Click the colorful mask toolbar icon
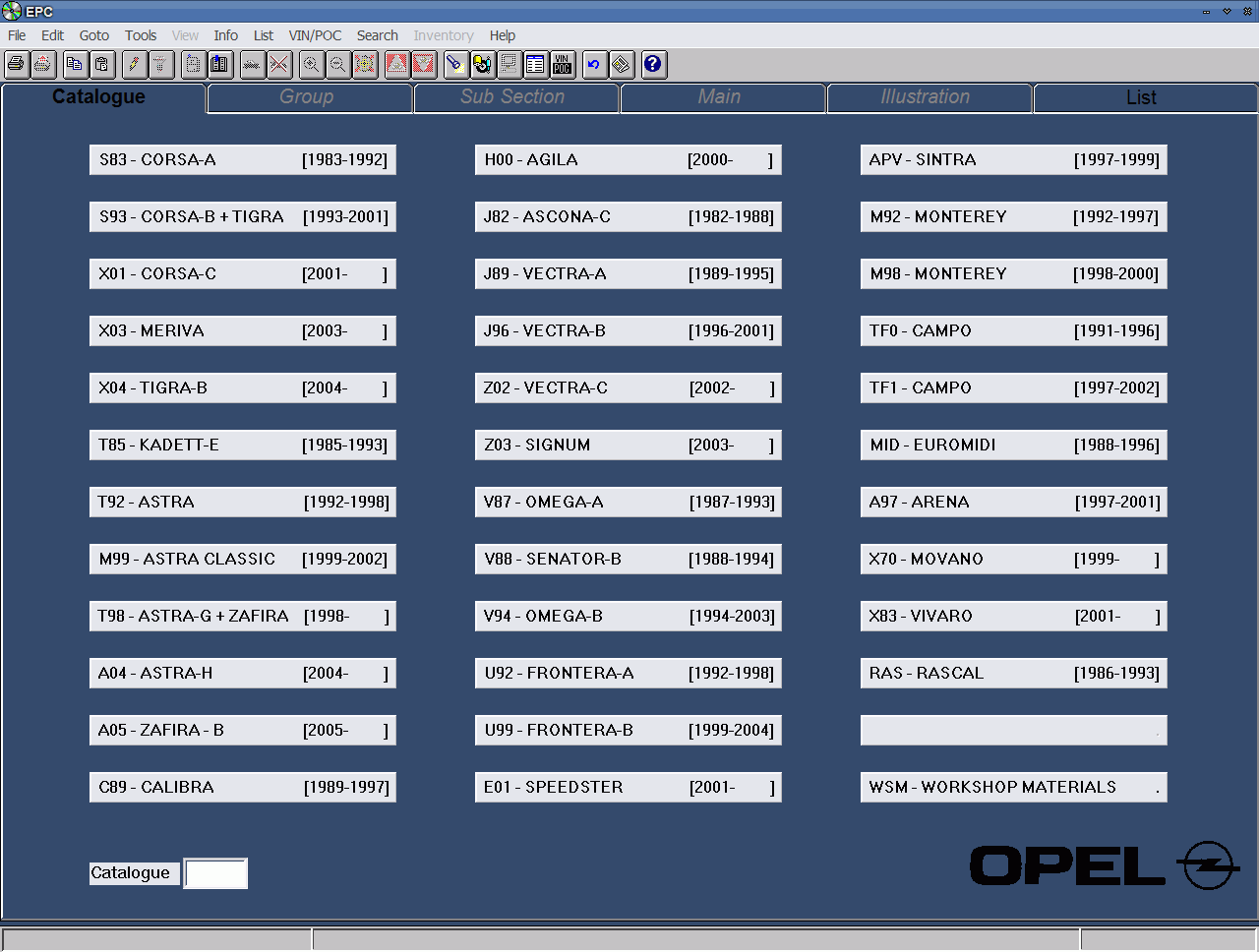The width and height of the screenshot is (1259, 952). [482, 65]
